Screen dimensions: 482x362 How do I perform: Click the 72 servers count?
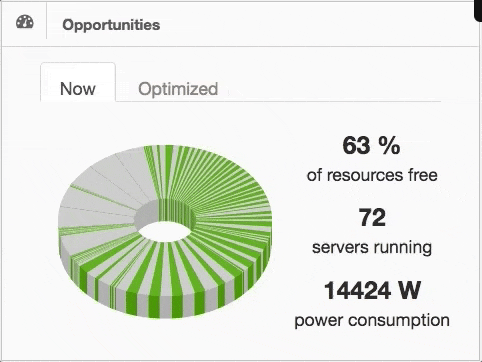tap(372, 217)
